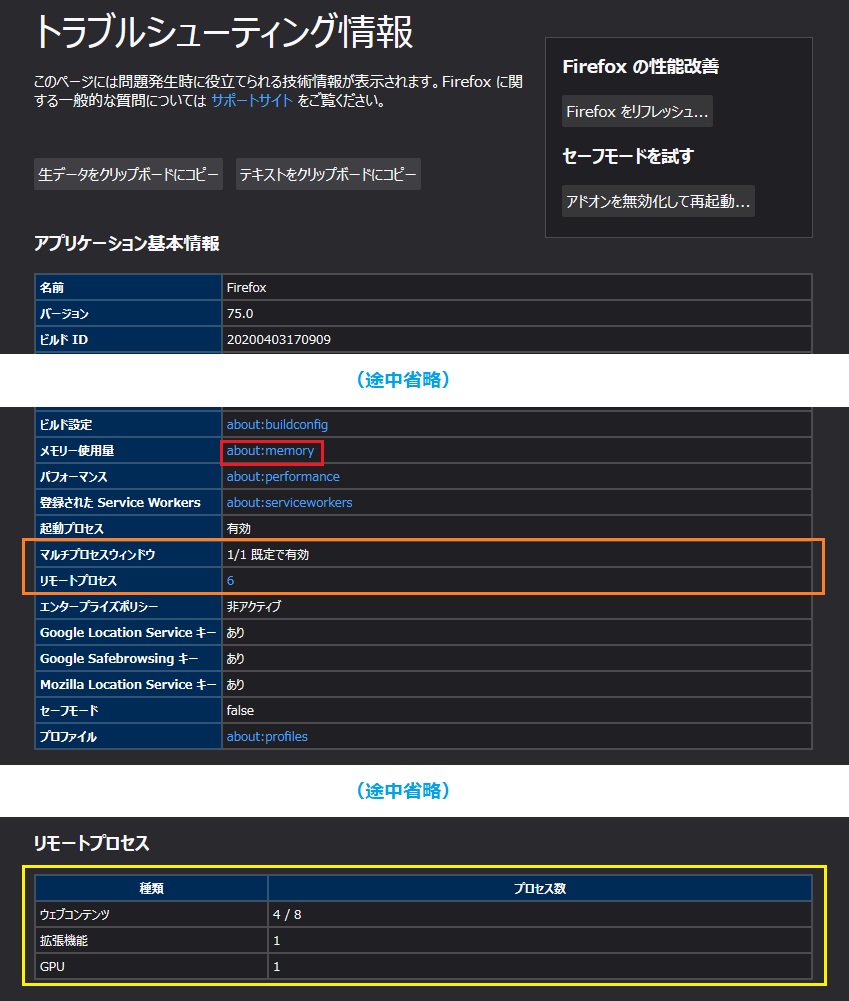This screenshot has height=1001, width=849.
Task: Click 登録された Service Workers header
Action: (x=128, y=502)
